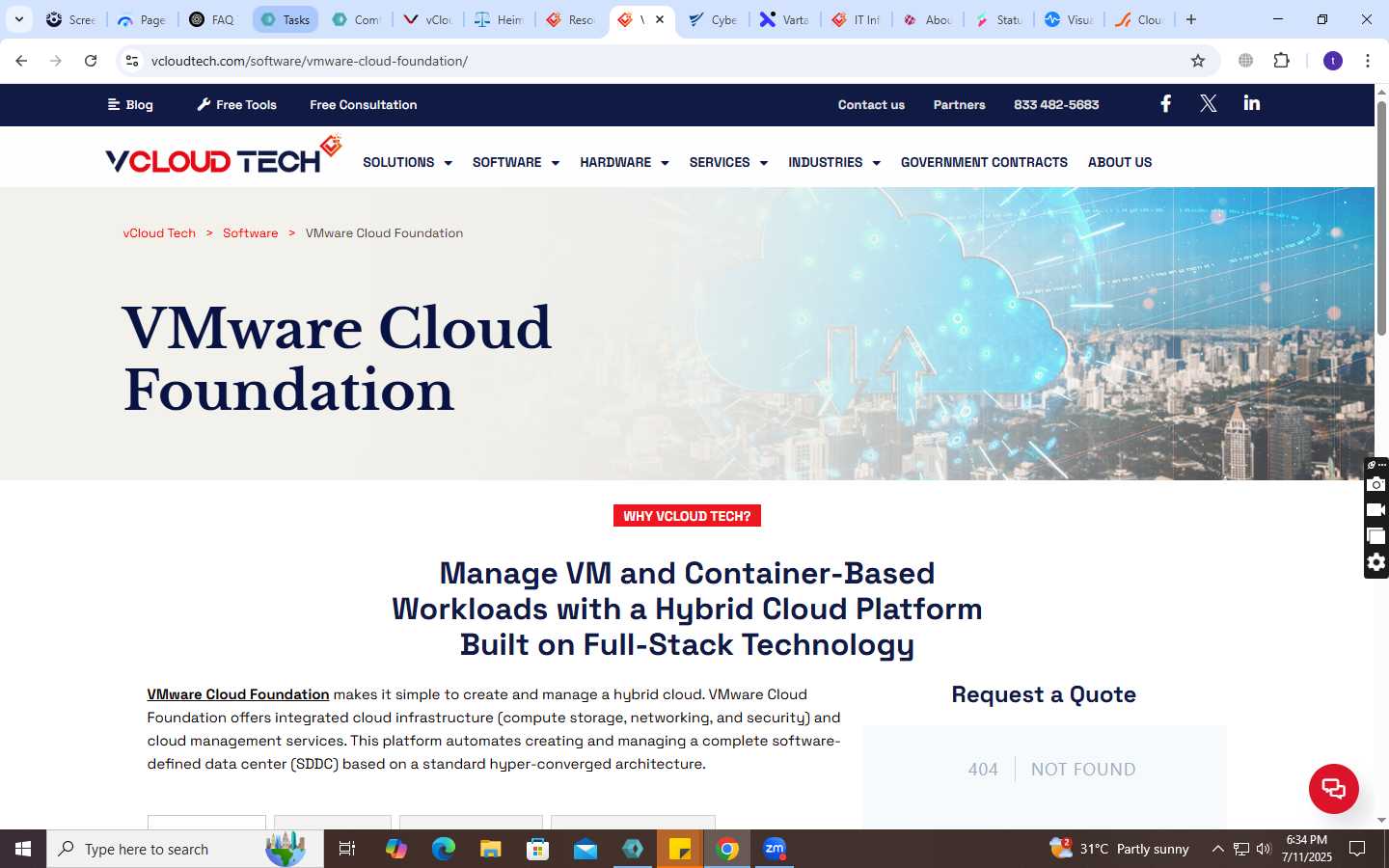Open the LinkedIn icon in header
The height and width of the screenshot is (868, 1389).
click(x=1252, y=103)
